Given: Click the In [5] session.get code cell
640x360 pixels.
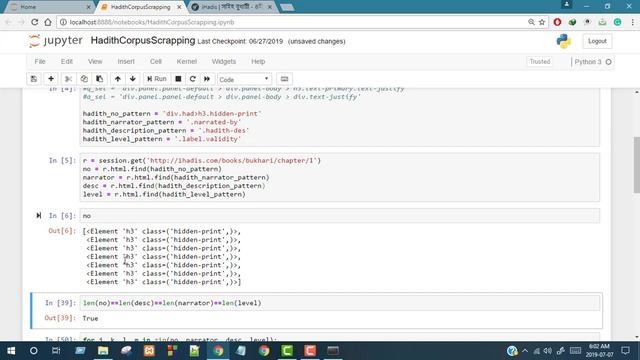Looking at the screenshot, I should click(340, 177).
